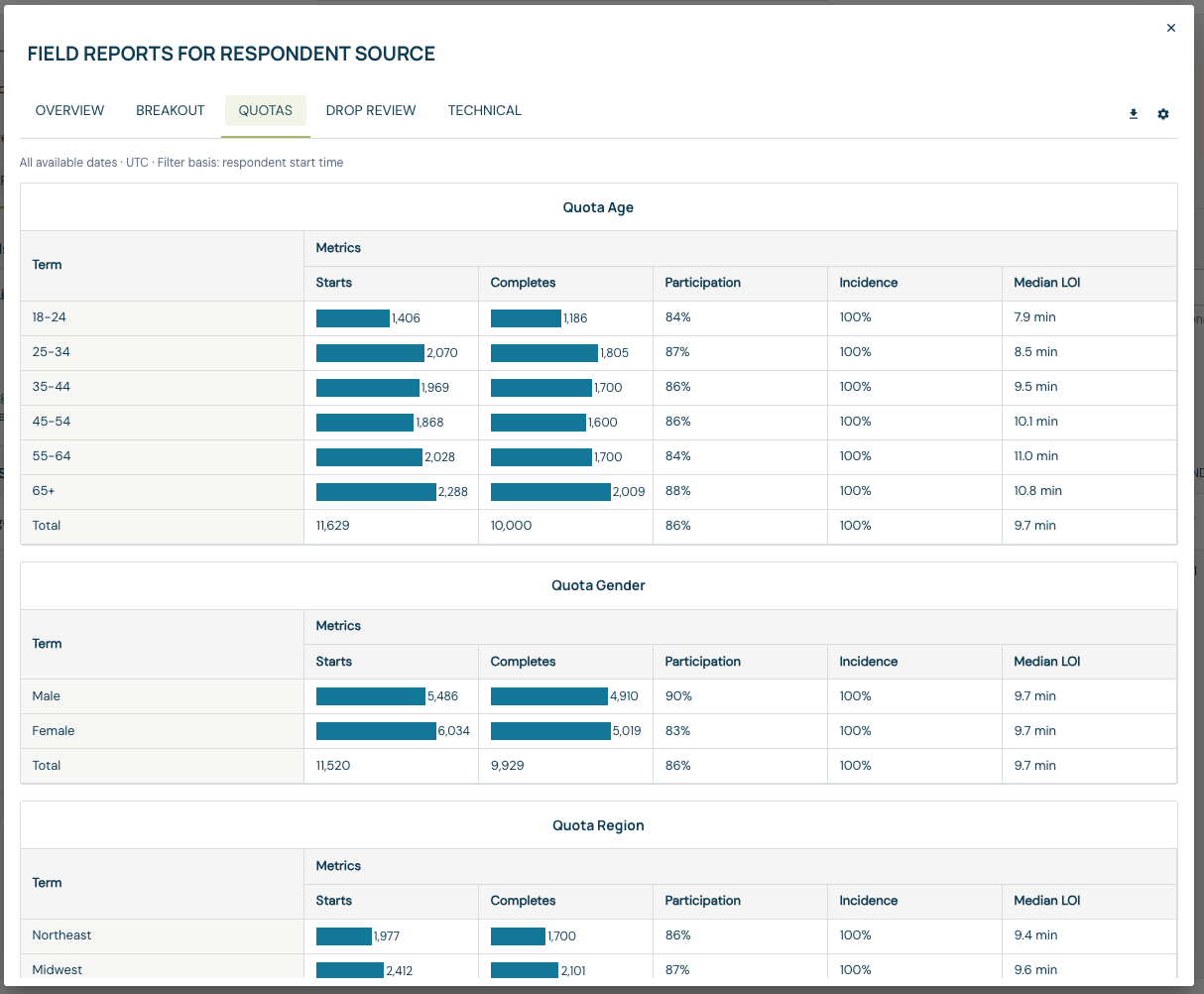The image size is (1204, 994).
Task: Click the '8.5 min' median LOI value
Action: [1035, 352]
